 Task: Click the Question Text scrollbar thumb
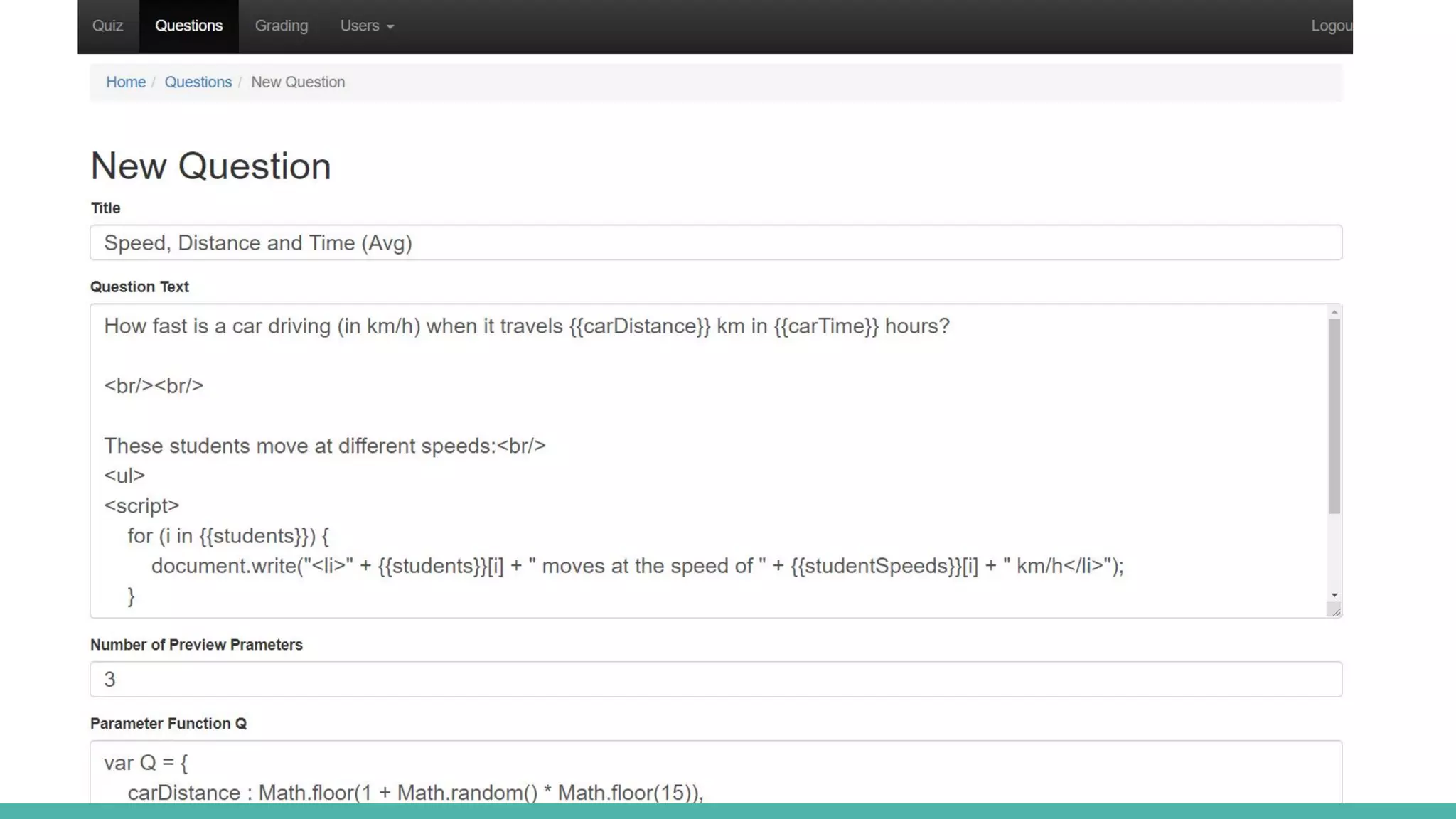tap(1334, 416)
